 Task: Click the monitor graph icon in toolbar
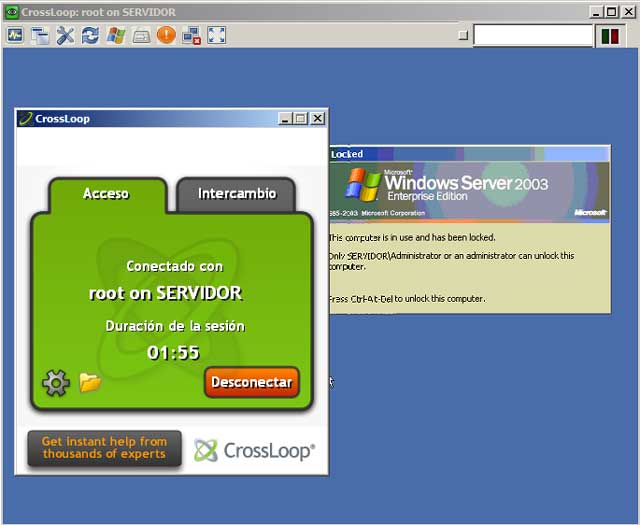15,35
